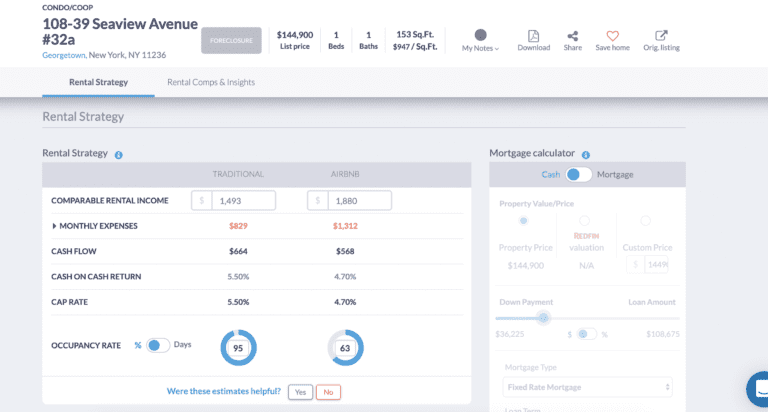Select the Property Price radio button
The image size is (768, 412).
click(523, 220)
